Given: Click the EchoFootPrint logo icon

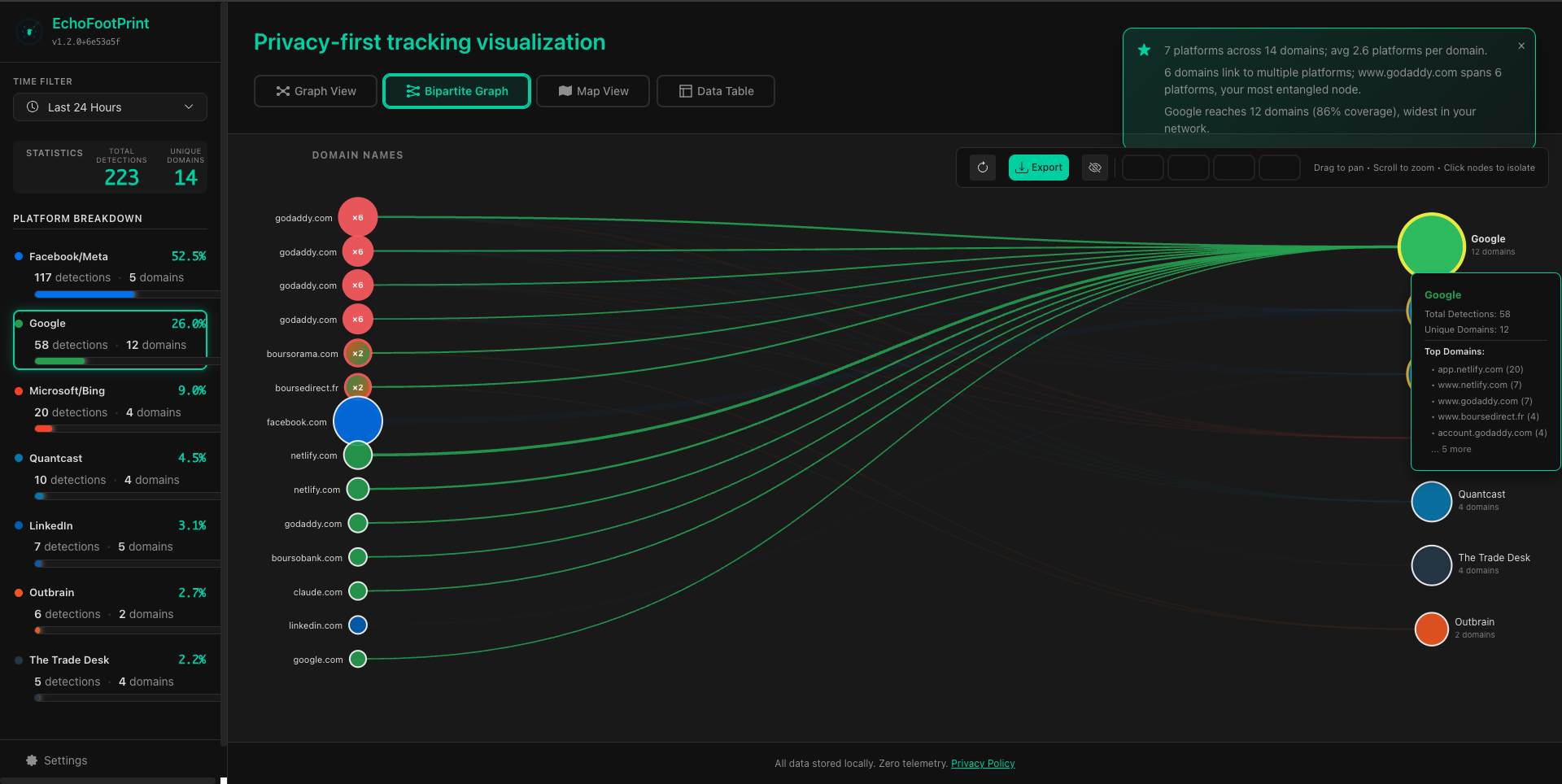Looking at the screenshot, I should point(29,32).
